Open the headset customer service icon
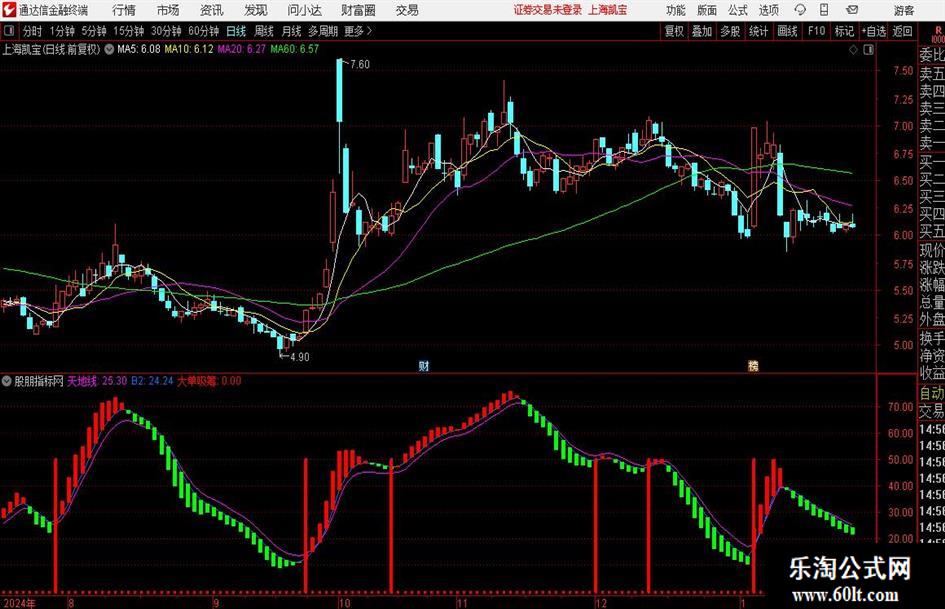Viewport: 945px width, 609px height. tap(800, 10)
